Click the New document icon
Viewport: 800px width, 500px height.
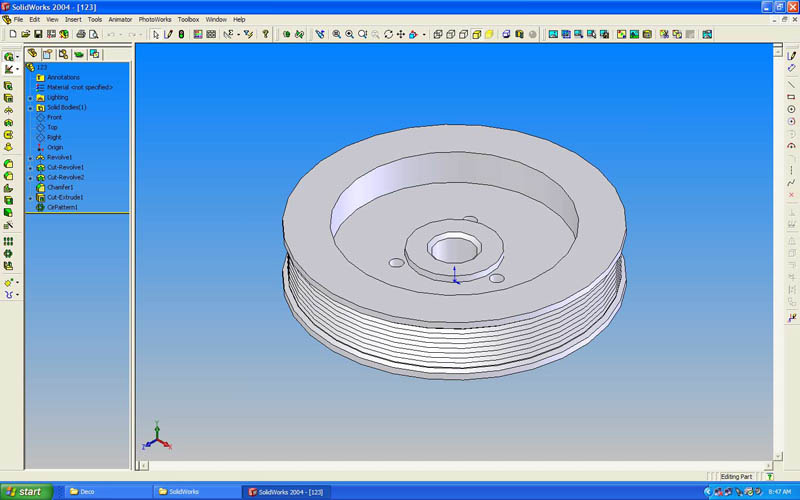coord(13,34)
